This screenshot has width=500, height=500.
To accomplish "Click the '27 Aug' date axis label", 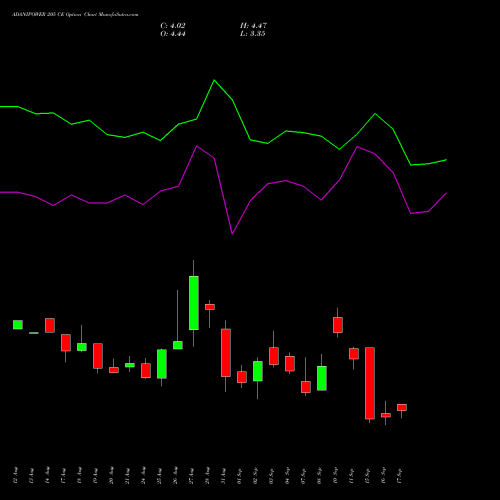I will click(191, 476).
